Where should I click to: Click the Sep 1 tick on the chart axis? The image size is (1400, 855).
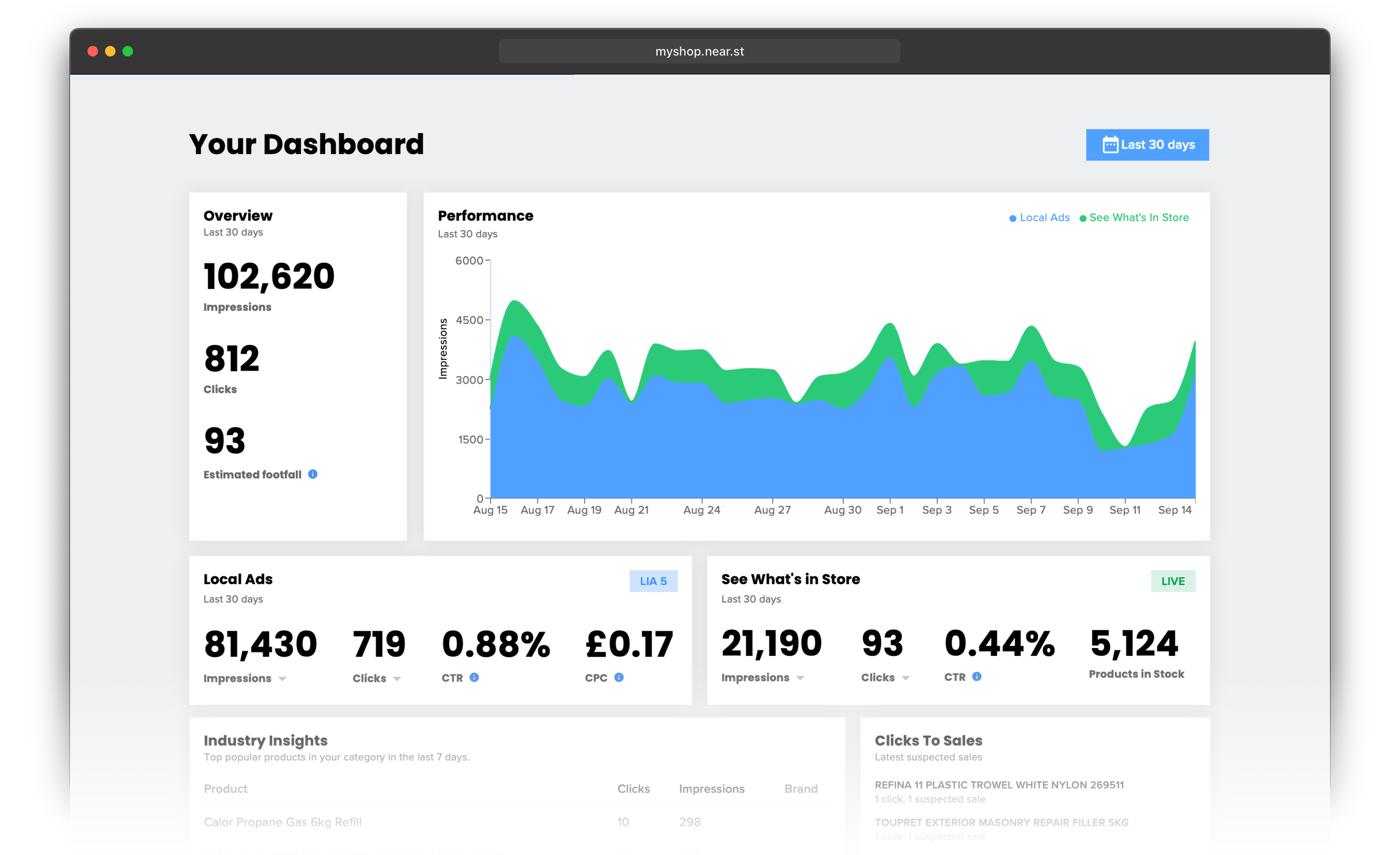point(890,510)
